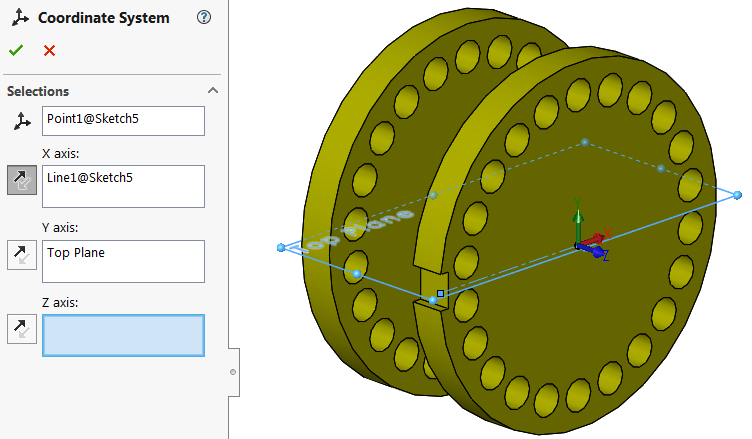Click the Selections section header
Viewport: 752px width, 439px height.
38,91
